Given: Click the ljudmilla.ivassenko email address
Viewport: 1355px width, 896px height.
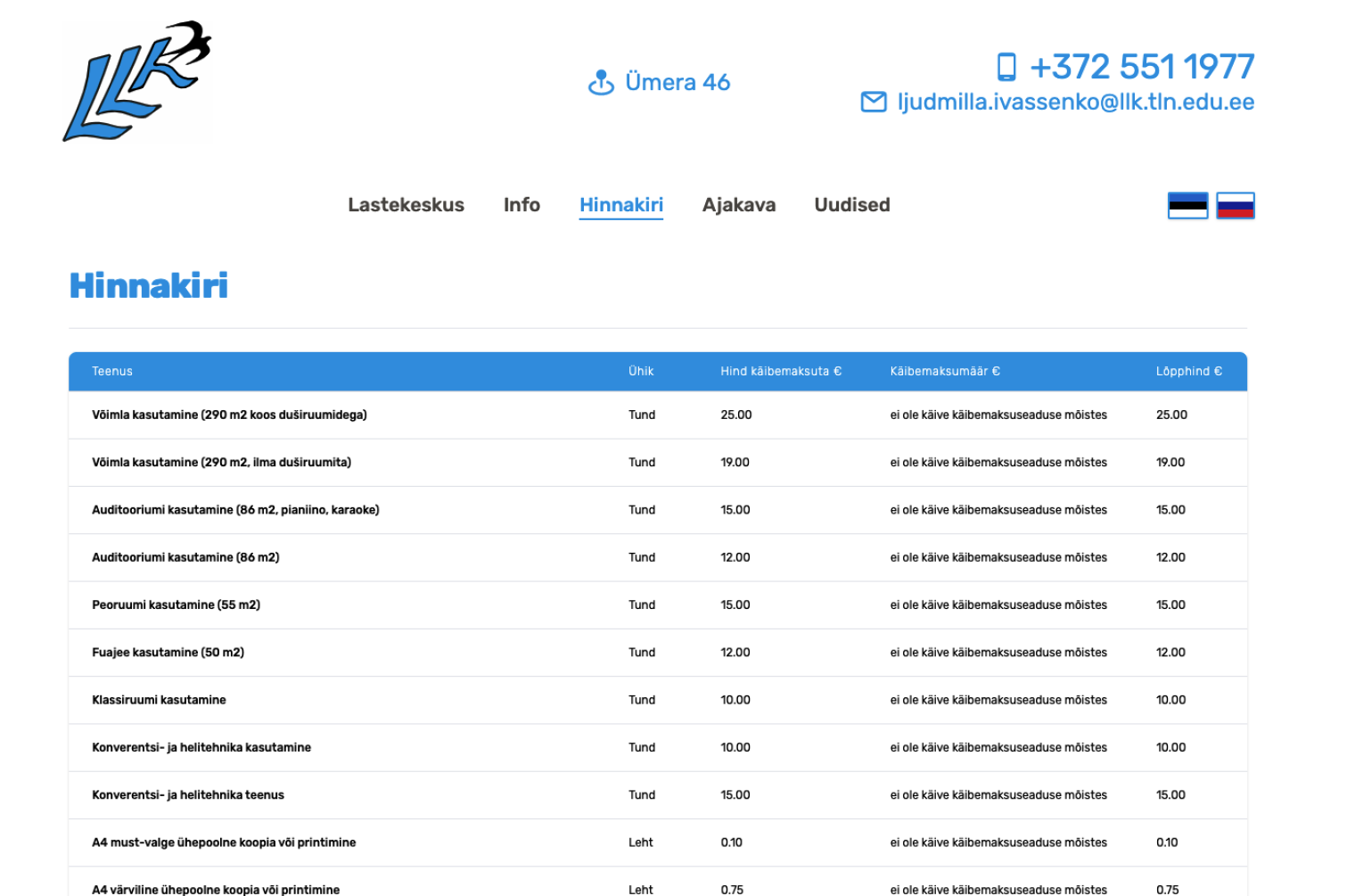Looking at the screenshot, I should 1075,102.
